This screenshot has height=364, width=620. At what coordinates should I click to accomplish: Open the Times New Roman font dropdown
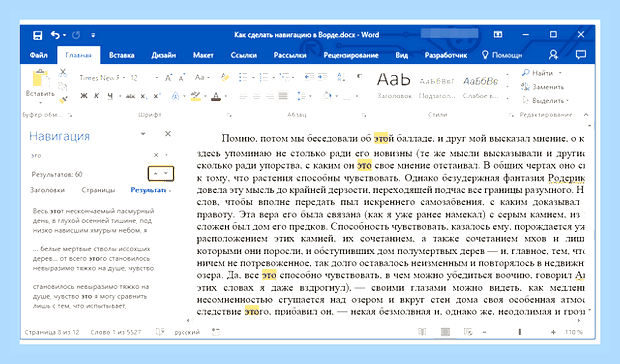coord(102,78)
